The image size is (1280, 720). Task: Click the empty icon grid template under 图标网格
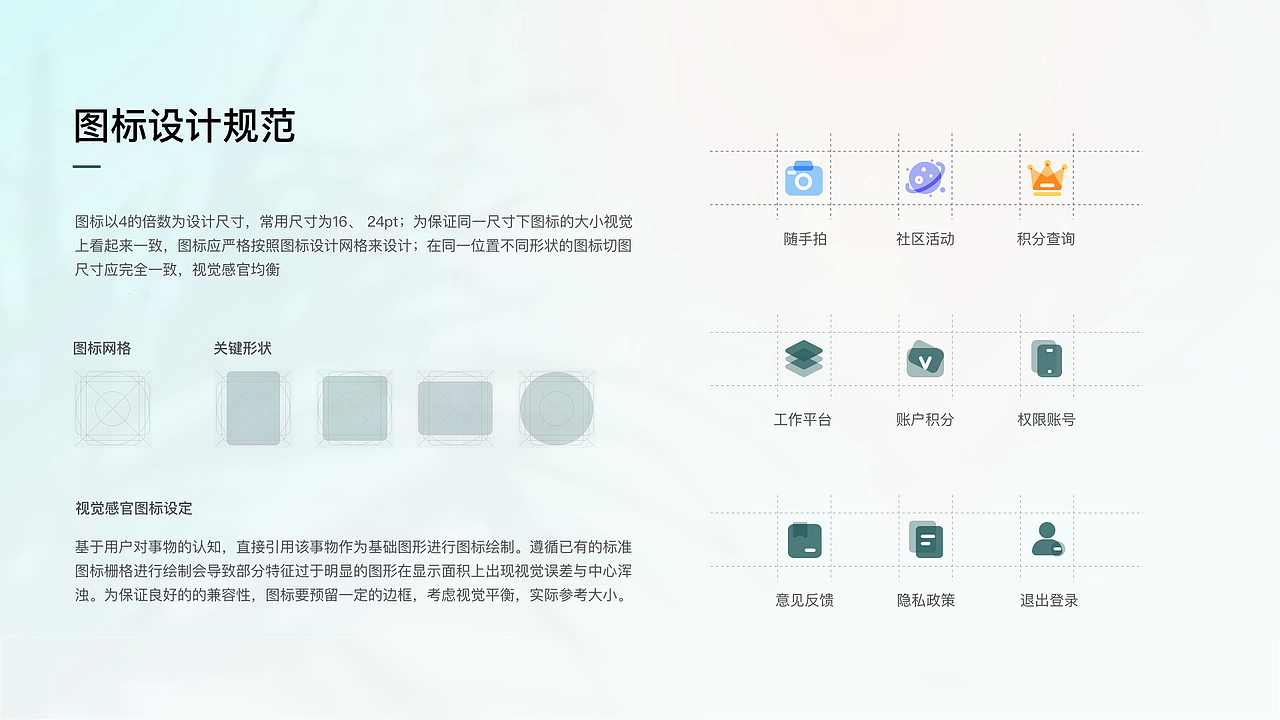112,408
